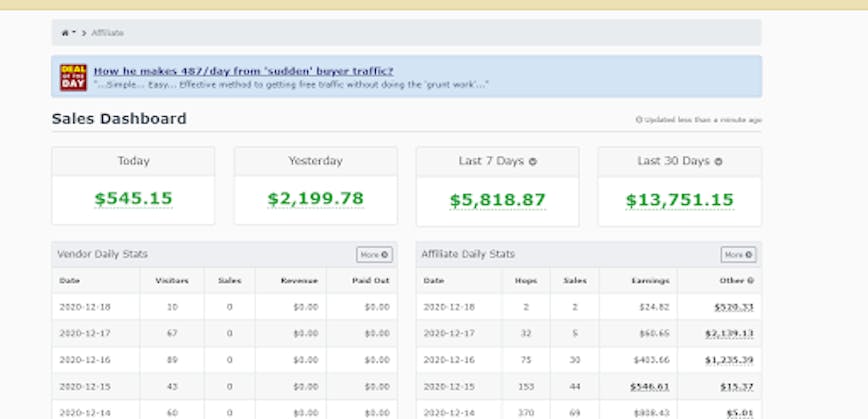Click the Affiliate breadcrumb item
Viewport: 868px width, 419px height.
pos(107,33)
